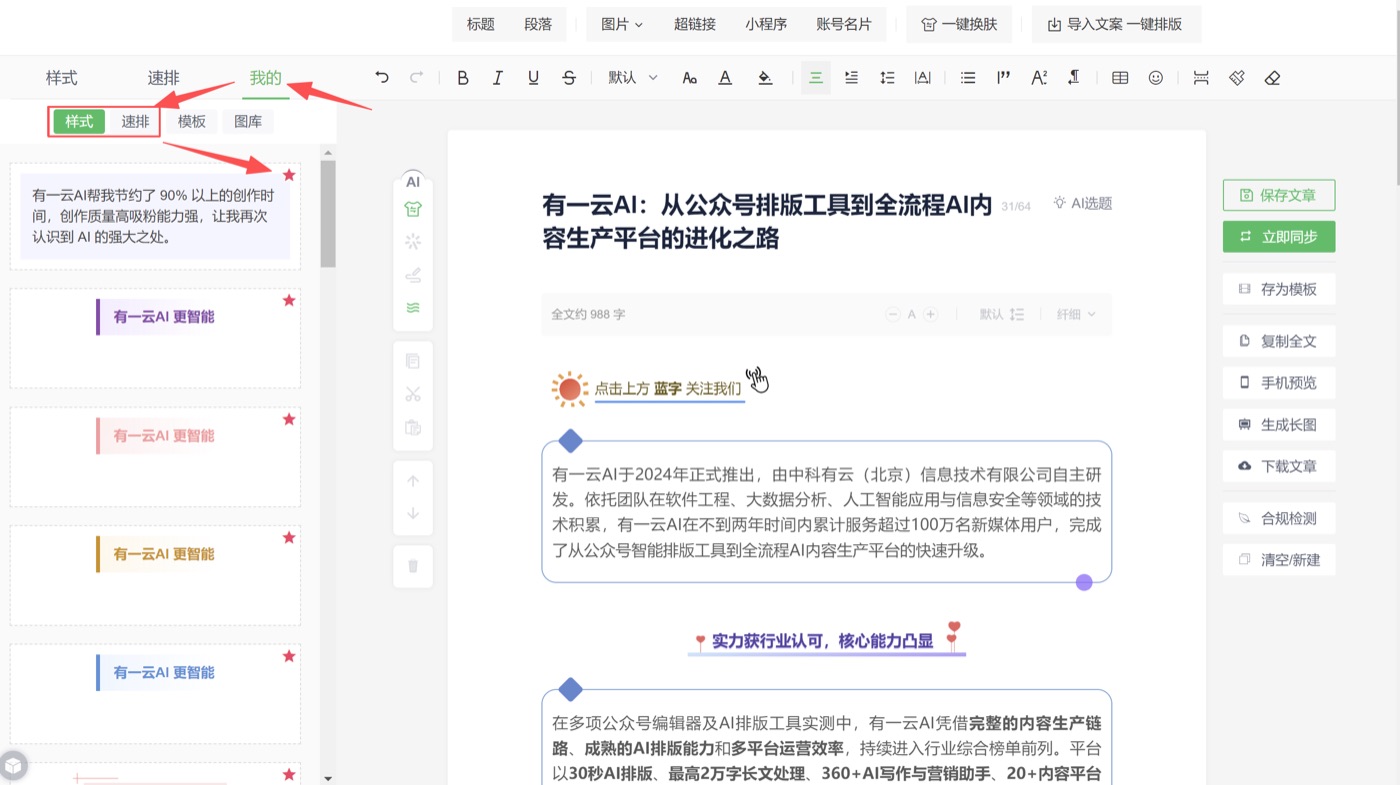Click the undo arrow icon
The image size is (1400, 785).
[382, 78]
